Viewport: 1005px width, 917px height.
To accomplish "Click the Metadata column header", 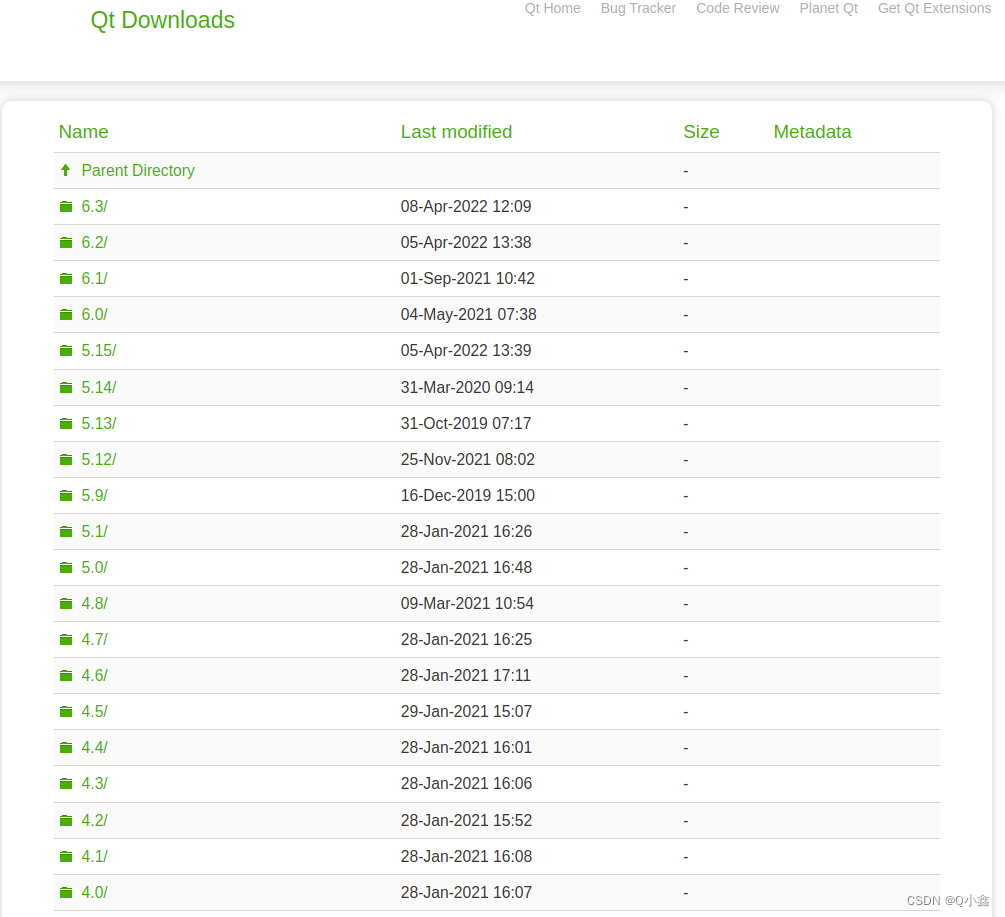I will coord(812,132).
